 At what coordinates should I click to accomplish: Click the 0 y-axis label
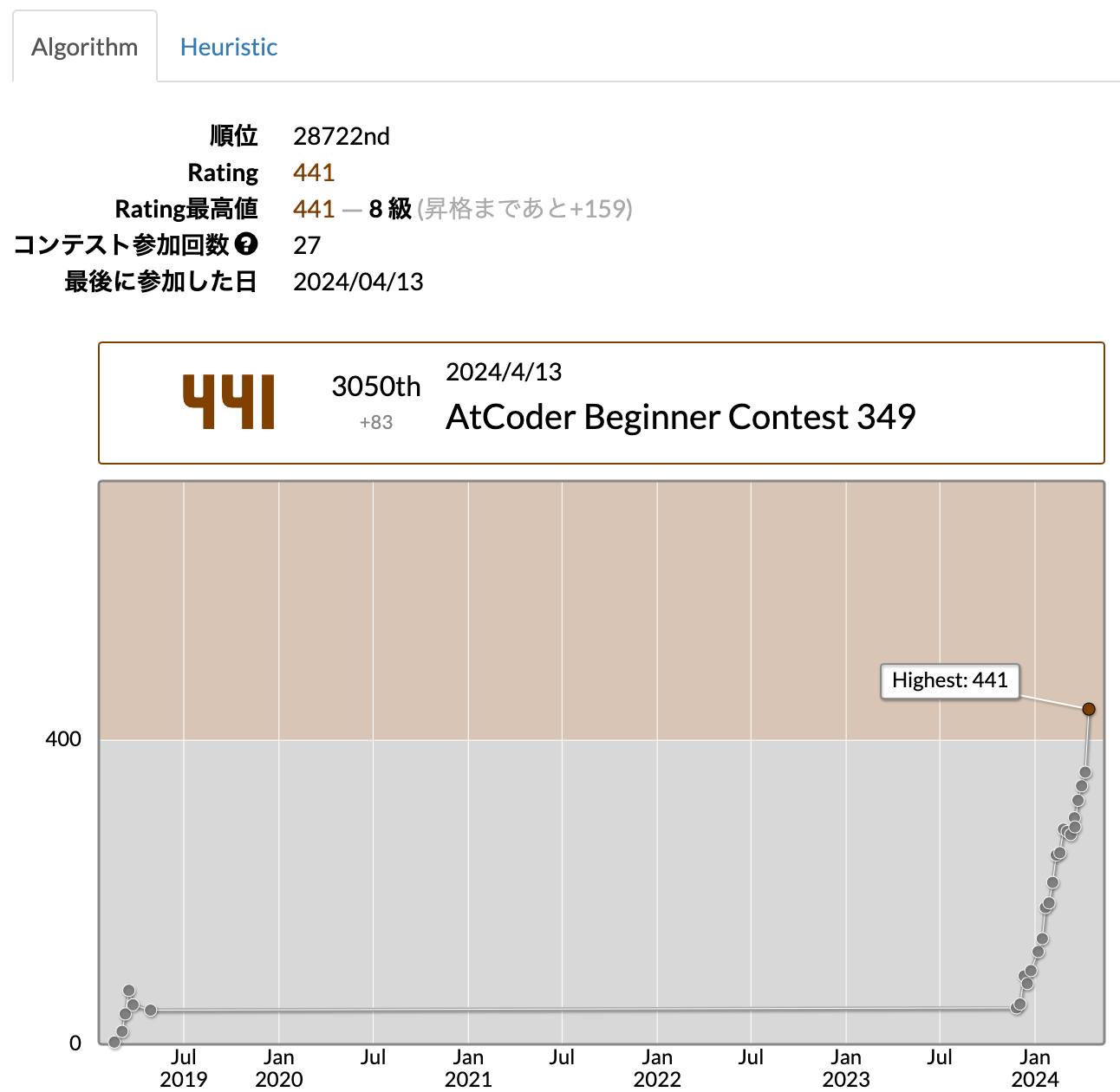(x=75, y=1043)
